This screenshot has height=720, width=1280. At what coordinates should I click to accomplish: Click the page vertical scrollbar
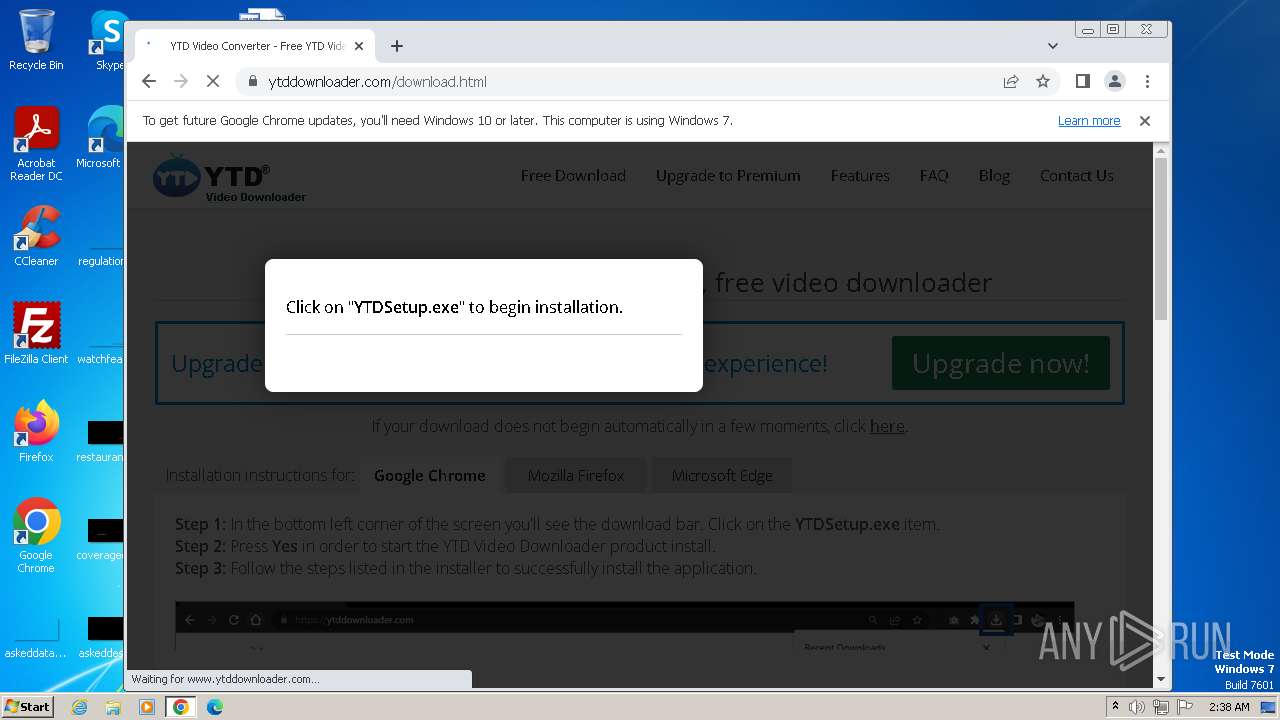click(1160, 238)
